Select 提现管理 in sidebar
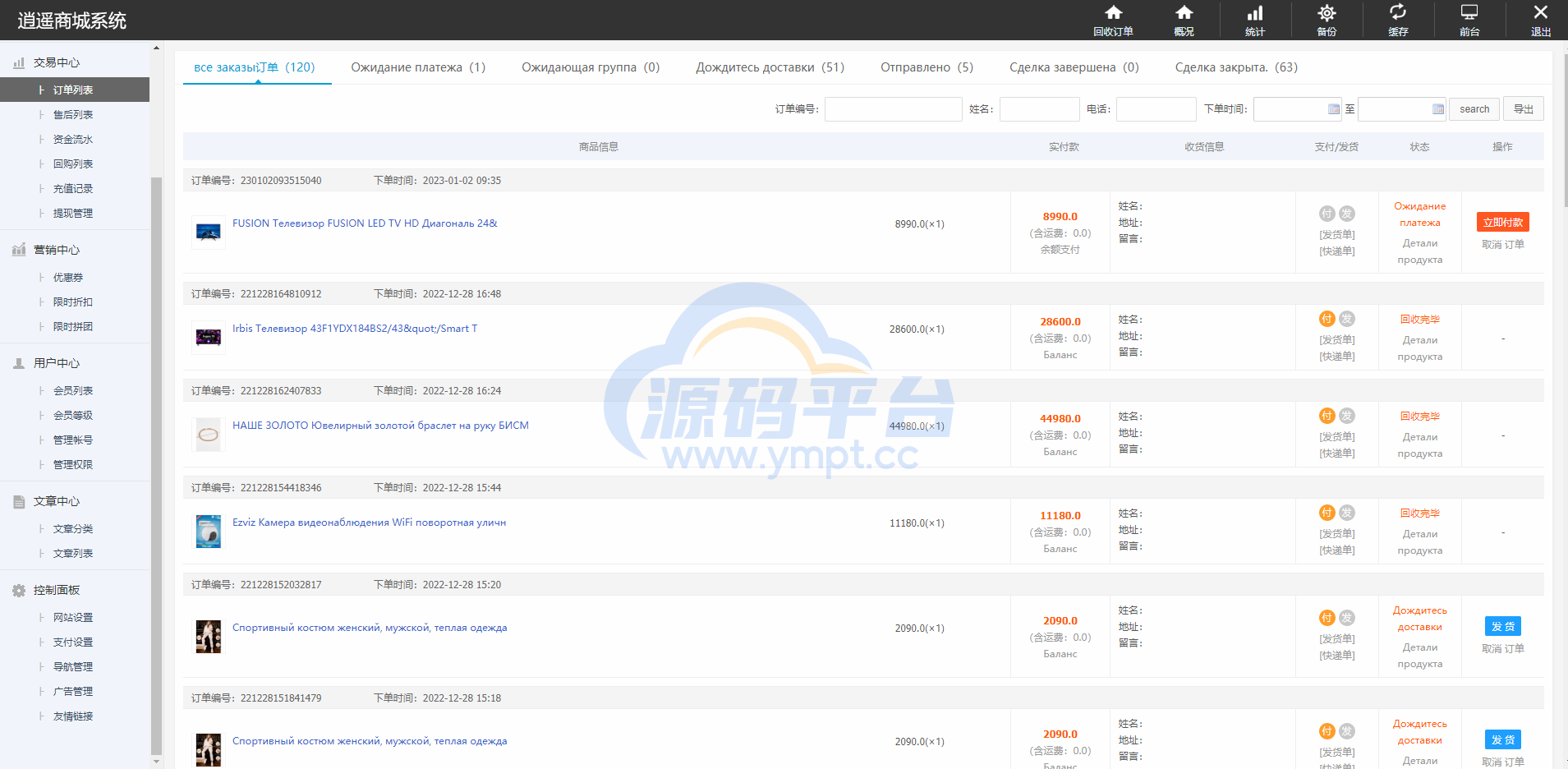Viewport: 1568px width, 769px height. tap(73, 214)
